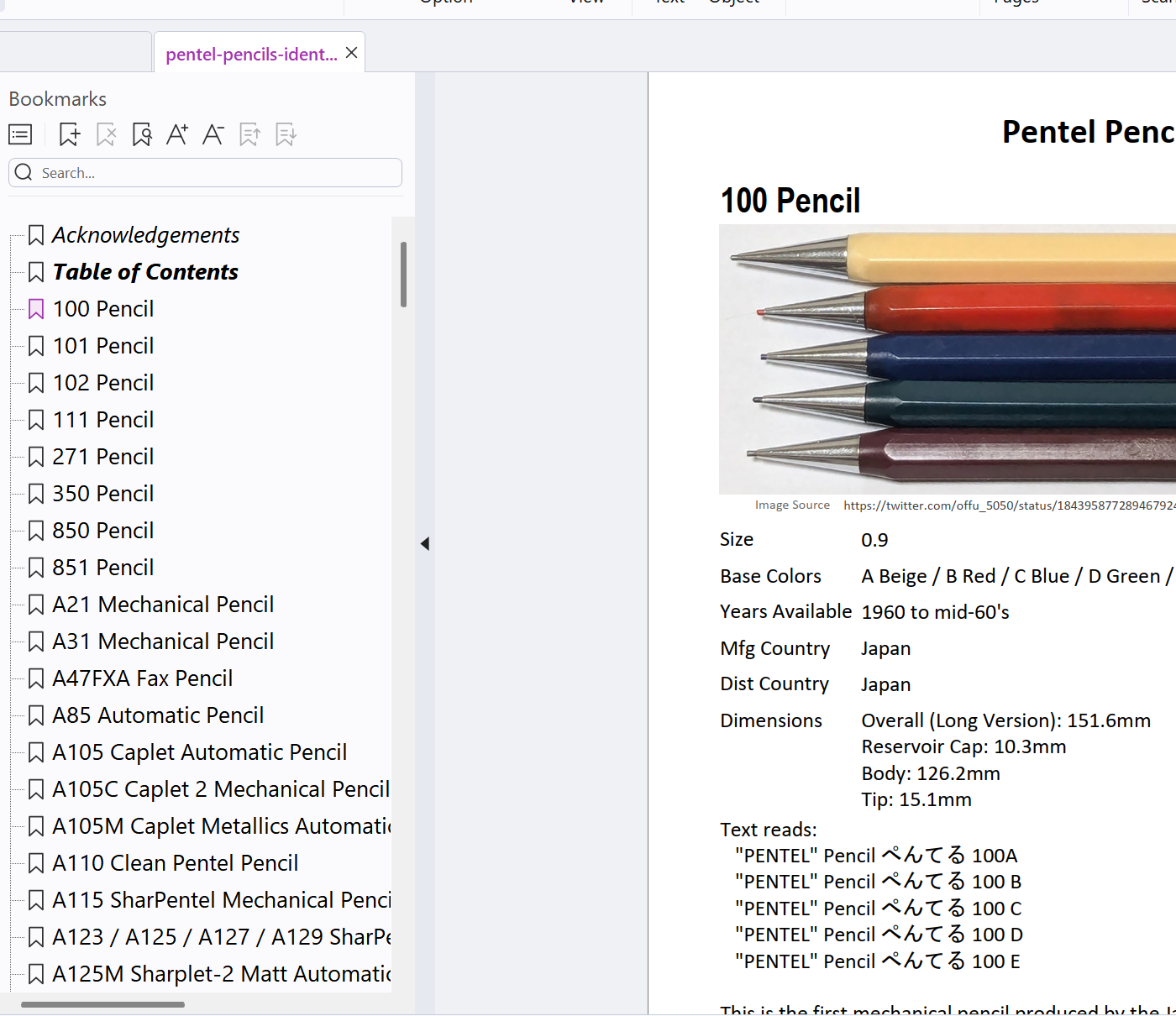
Task: Collapse the bookmarks panel with the arrow
Action: [x=425, y=544]
